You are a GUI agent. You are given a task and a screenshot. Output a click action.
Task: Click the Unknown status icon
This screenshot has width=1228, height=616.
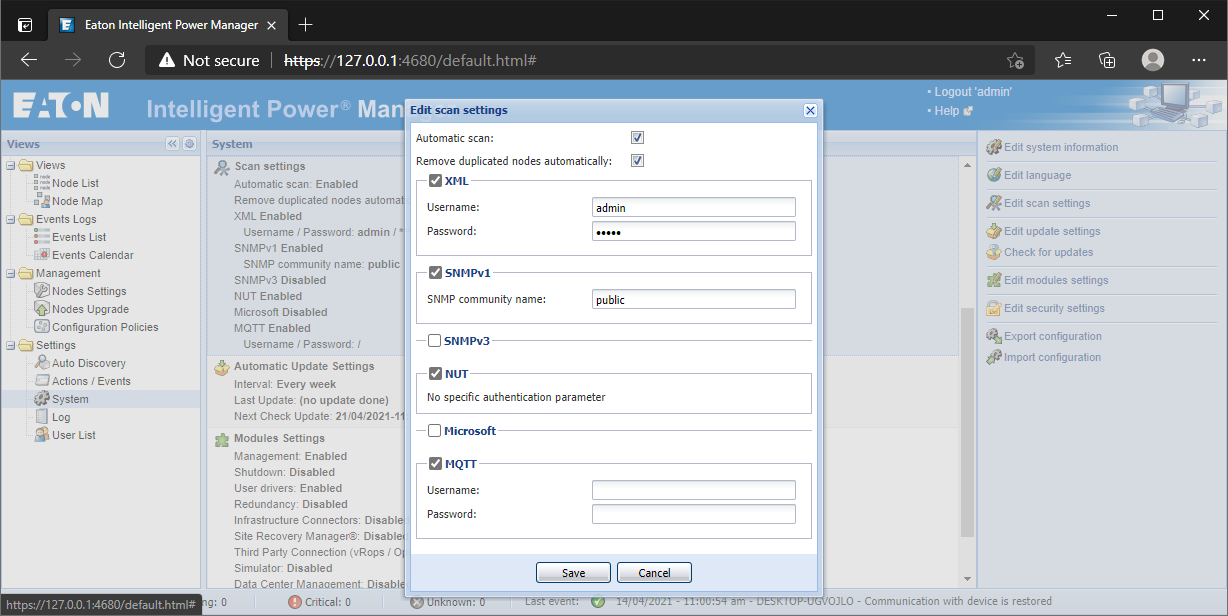[417, 602]
